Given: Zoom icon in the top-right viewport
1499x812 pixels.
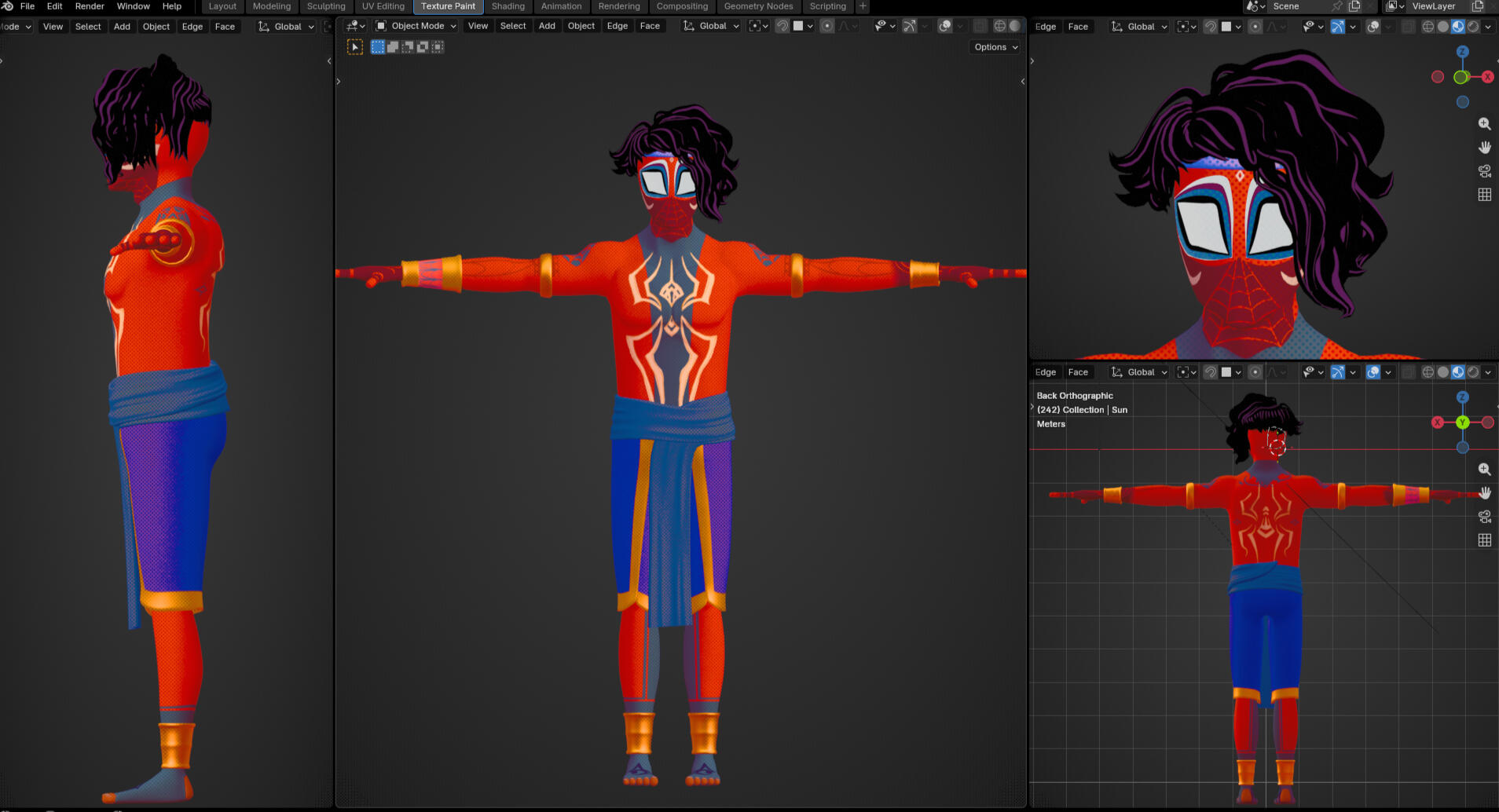Looking at the screenshot, I should (1484, 124).
